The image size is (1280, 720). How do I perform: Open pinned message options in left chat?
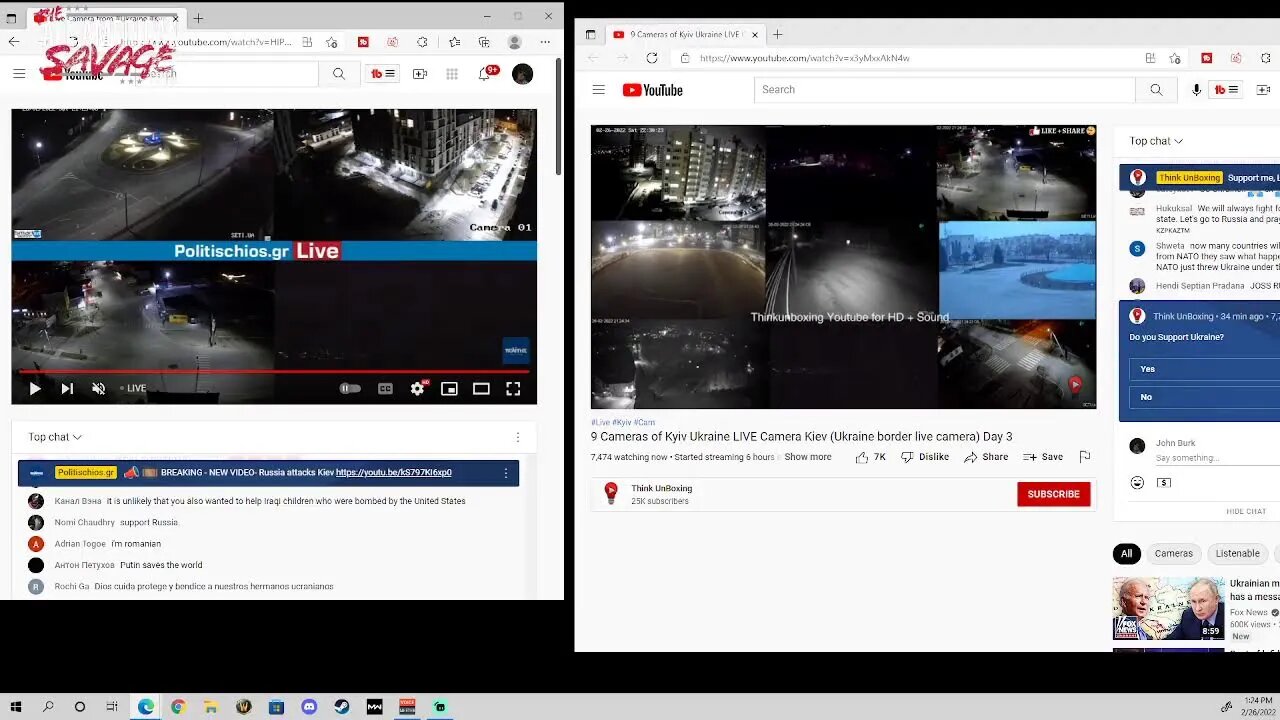pyautogui.click(x=506, y=473)
